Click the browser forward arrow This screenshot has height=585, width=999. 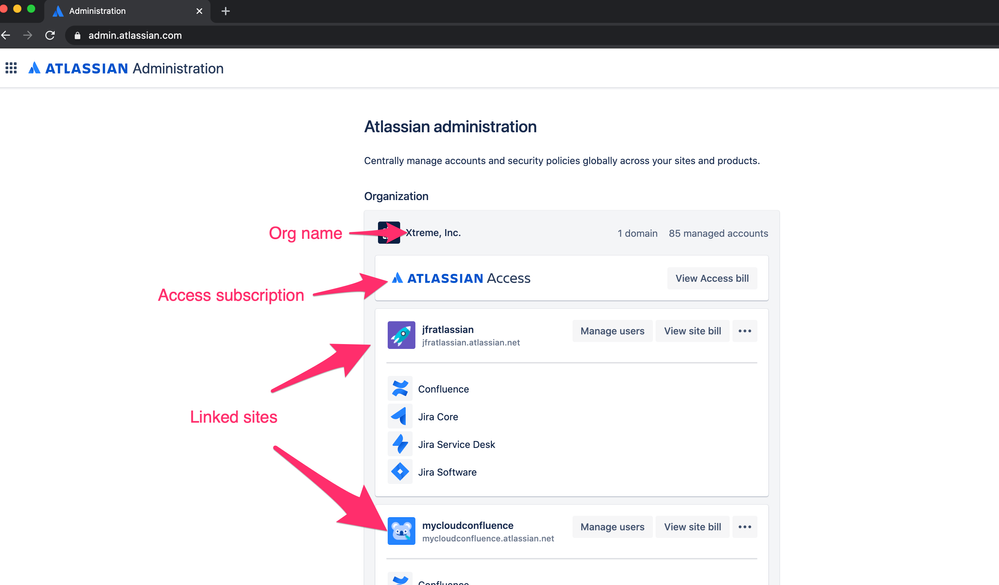27,35
